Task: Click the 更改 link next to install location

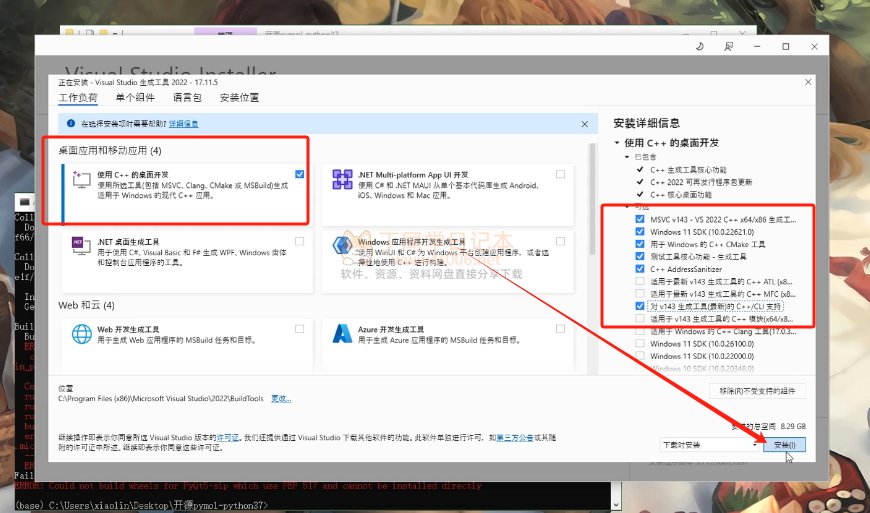Action: (x=282, y=398)
